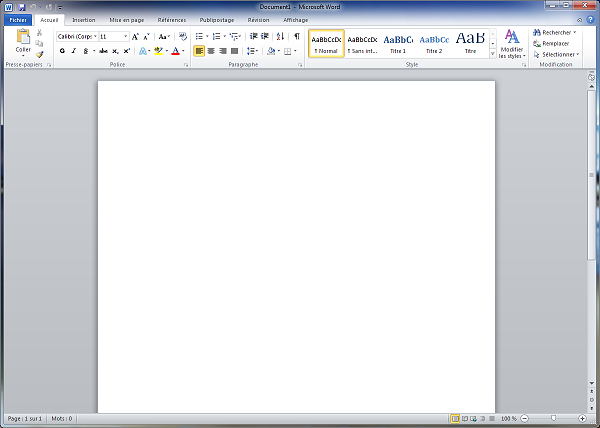
Task: Open the Insertion ribbon tab
Action: pyautogui.click(x=84, y=19)
